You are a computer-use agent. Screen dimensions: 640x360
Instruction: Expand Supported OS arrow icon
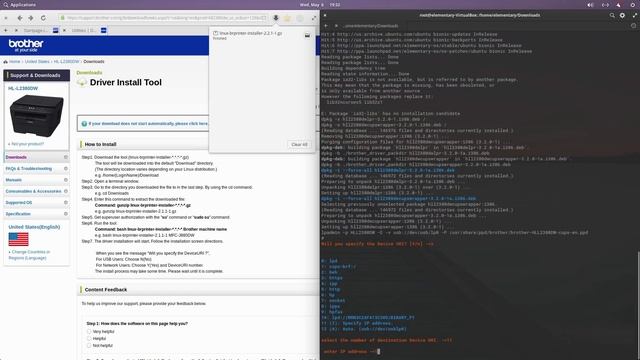pyautogui.click(x=66, y=202)
